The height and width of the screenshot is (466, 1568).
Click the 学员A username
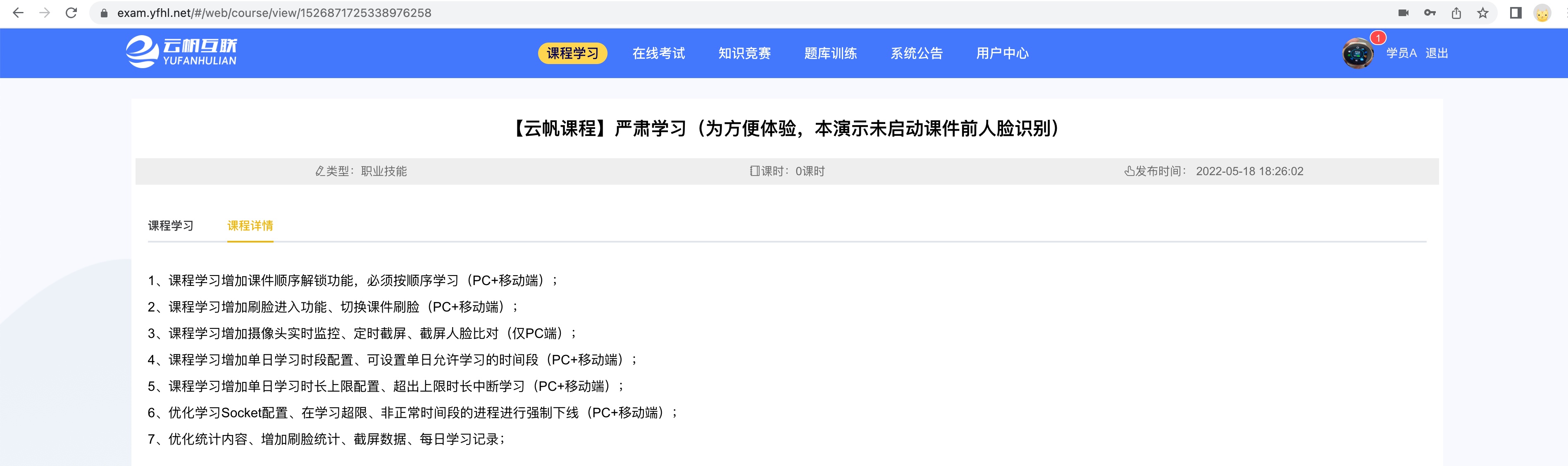[1402, 54]
